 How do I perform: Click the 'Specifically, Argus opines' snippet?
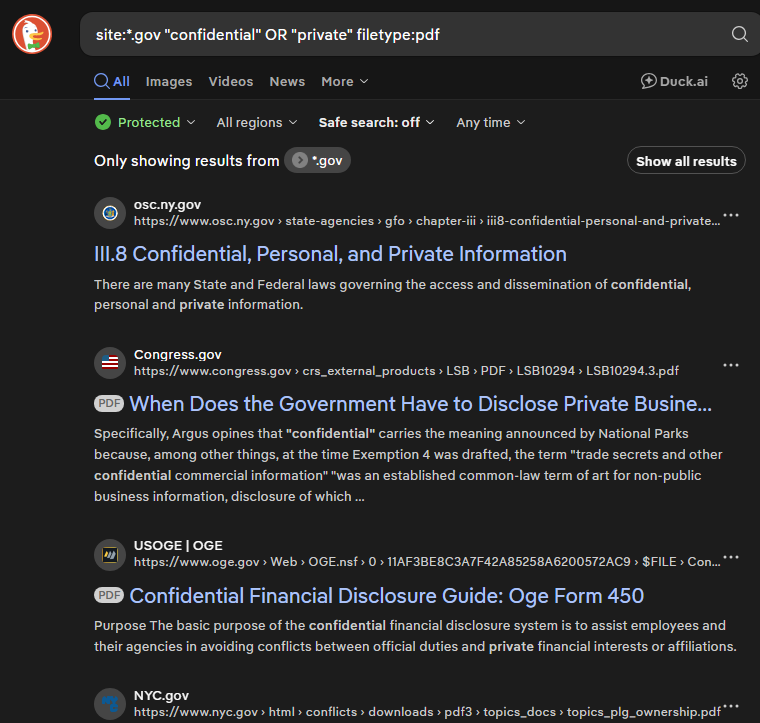click(408, 465)
